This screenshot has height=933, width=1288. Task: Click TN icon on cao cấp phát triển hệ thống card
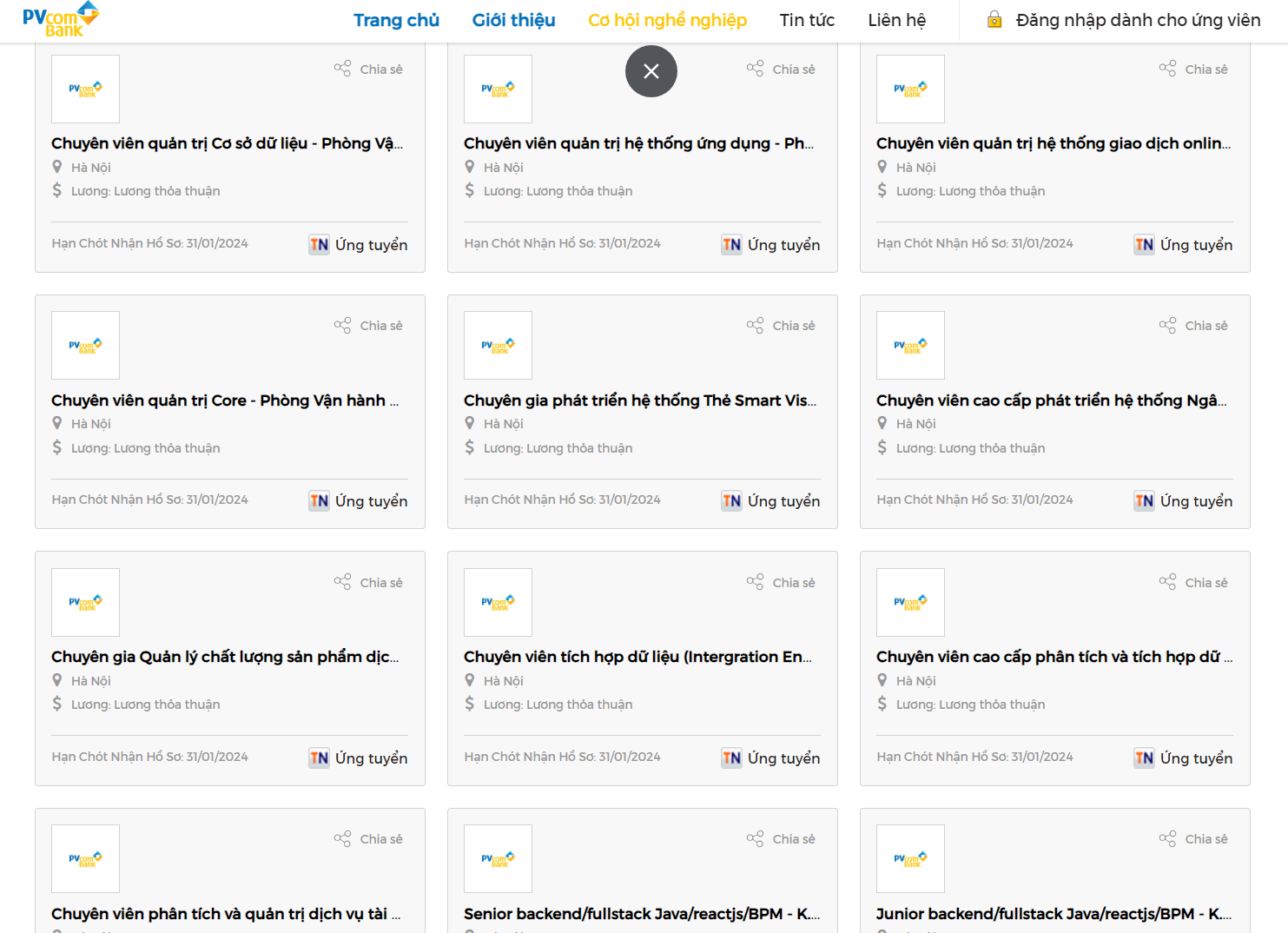pyautogui.click(x=1145, y=501)
